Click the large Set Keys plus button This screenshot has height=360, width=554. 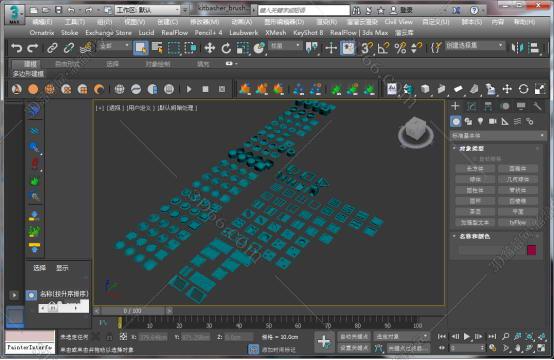point(324,342)
